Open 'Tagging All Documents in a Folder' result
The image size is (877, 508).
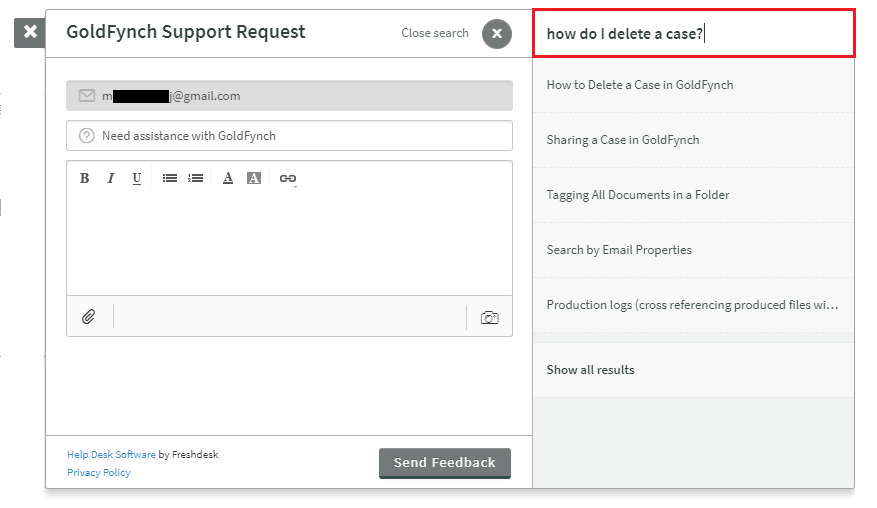[694, 195]
